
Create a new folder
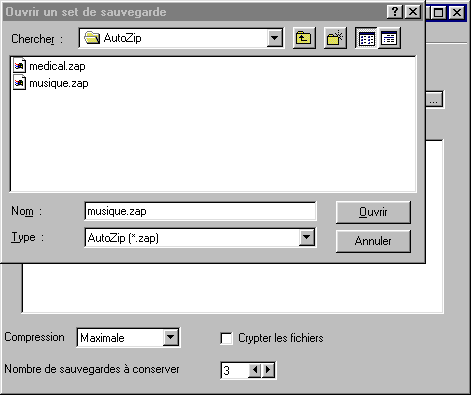coord(335,38)
